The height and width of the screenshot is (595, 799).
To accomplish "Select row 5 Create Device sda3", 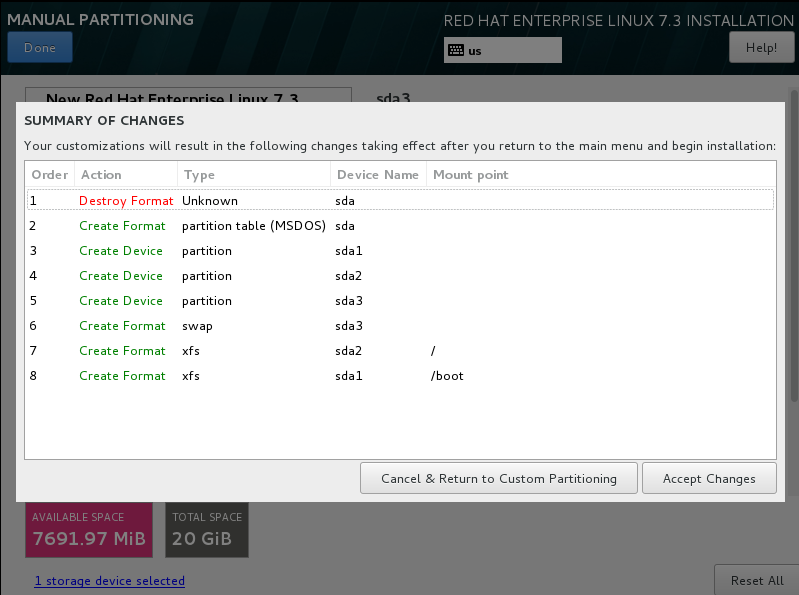I will click(400, 301).
